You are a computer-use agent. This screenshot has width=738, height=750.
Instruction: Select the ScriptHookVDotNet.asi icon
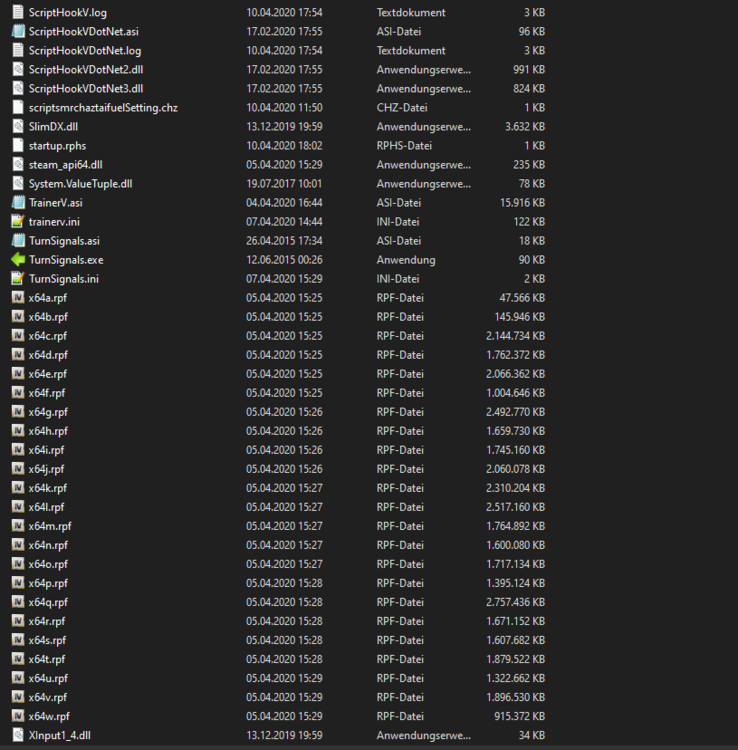click(18, 31)
